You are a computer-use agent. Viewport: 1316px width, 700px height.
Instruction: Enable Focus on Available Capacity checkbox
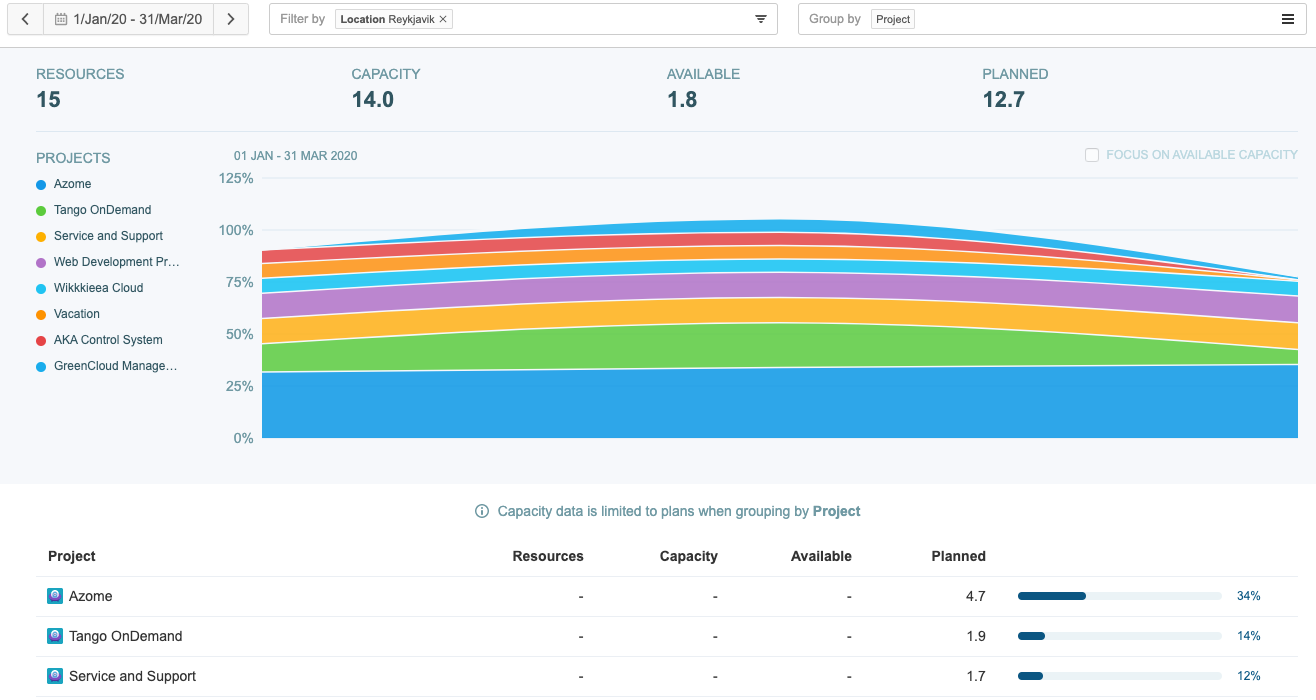click(x=1092, y=155)
